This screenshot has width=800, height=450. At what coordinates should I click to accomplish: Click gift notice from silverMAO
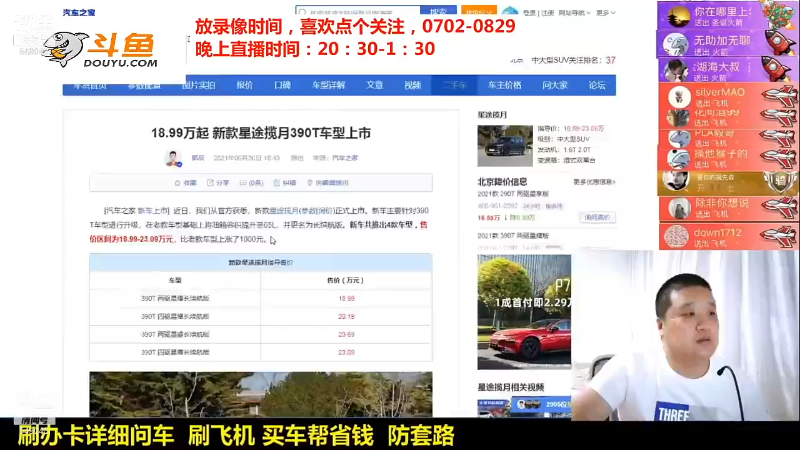[x=728, y=96]
